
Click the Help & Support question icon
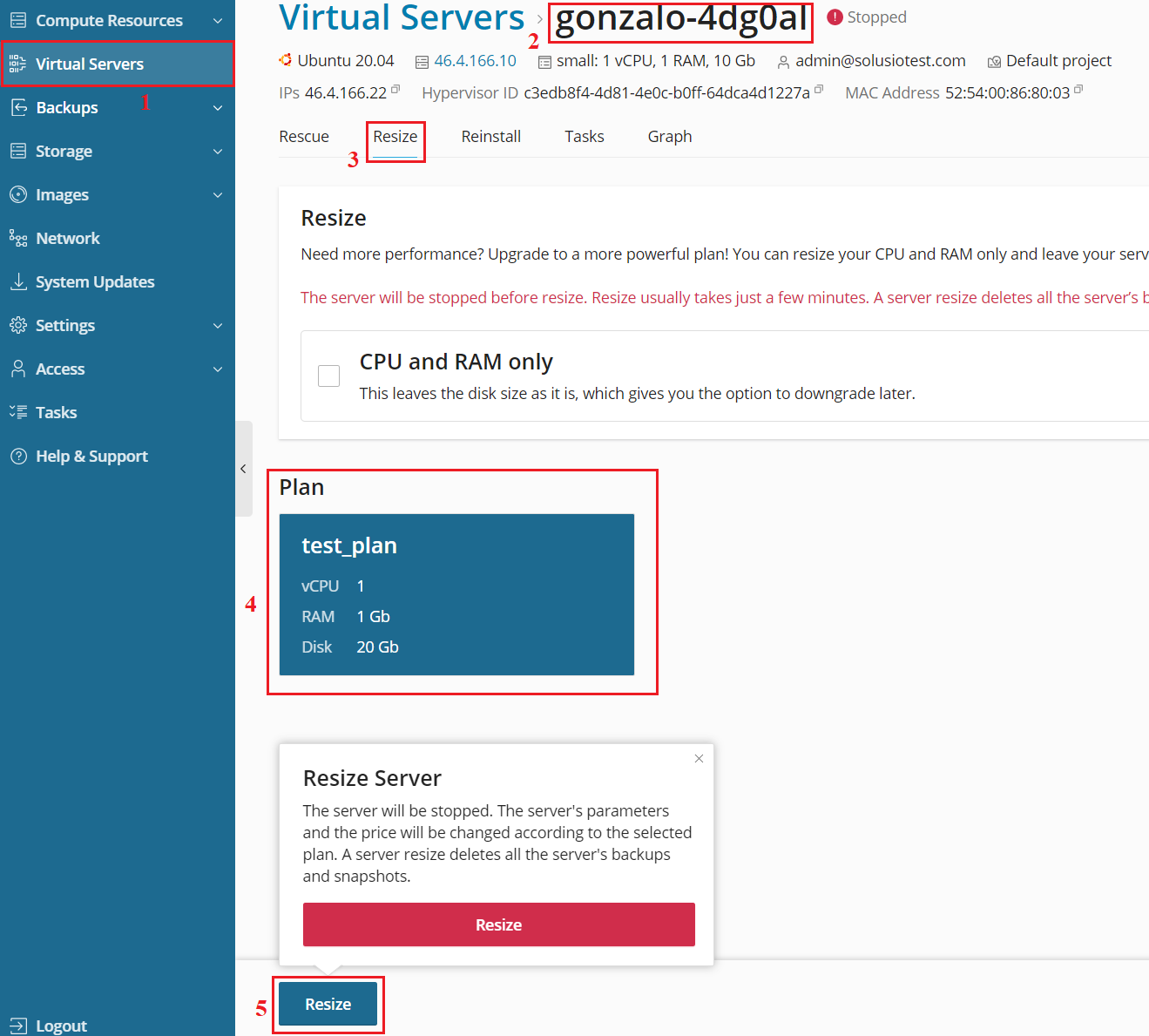coord(18,456)
